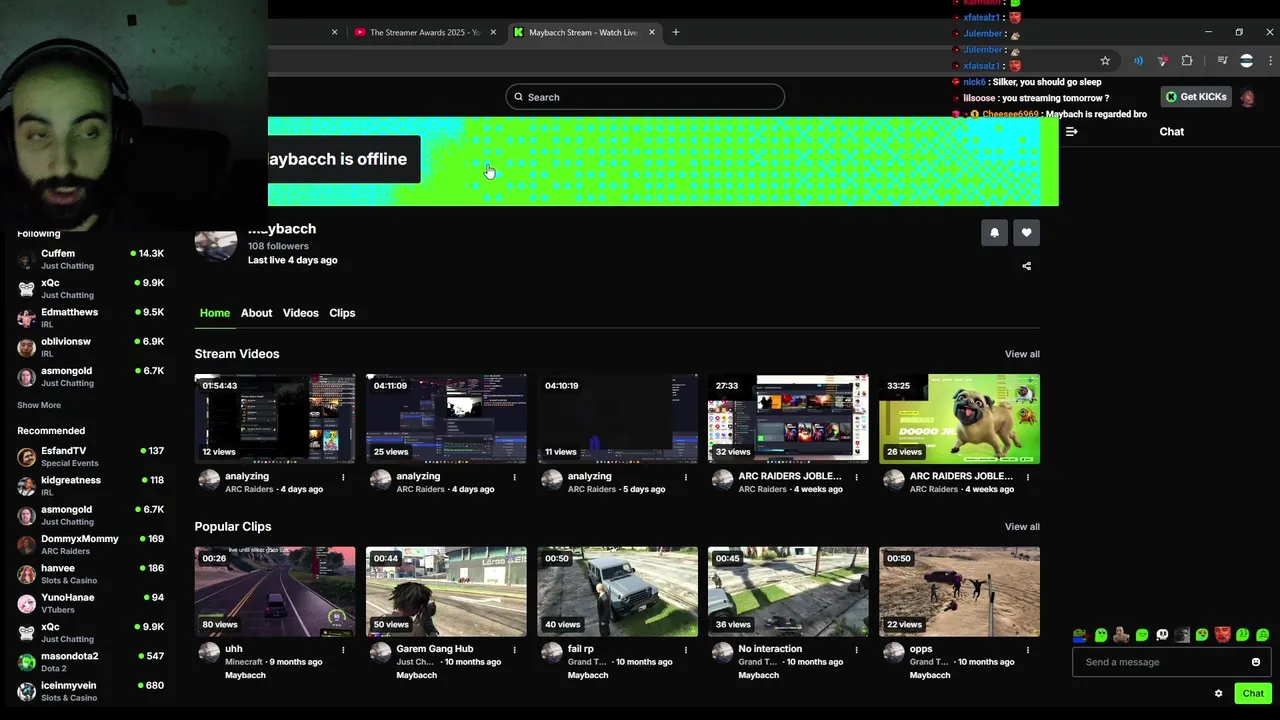1280x720 pixels.
Task: Open the Chrome three-dot menu
Action: pyautogui.click(x=1271, y=61)
